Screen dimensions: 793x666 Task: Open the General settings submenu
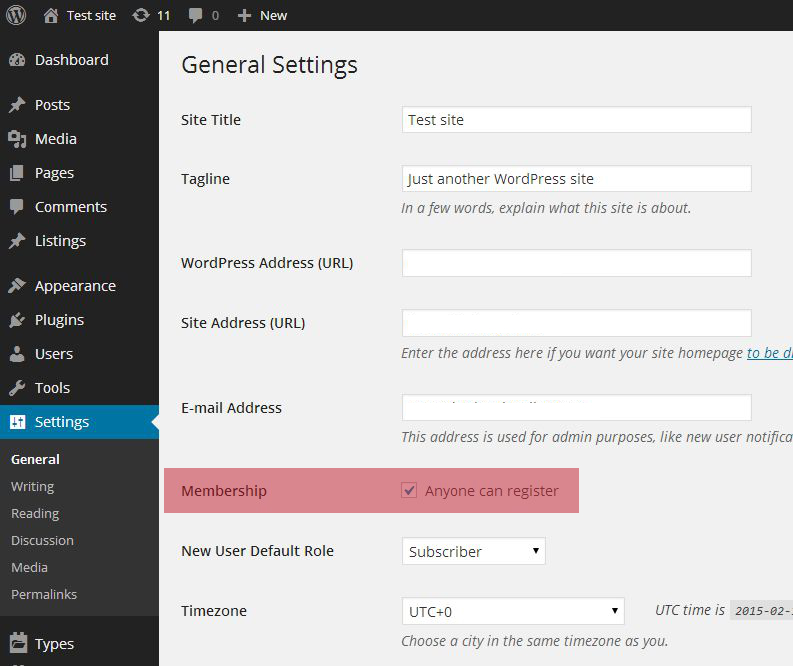pos(35,459)
